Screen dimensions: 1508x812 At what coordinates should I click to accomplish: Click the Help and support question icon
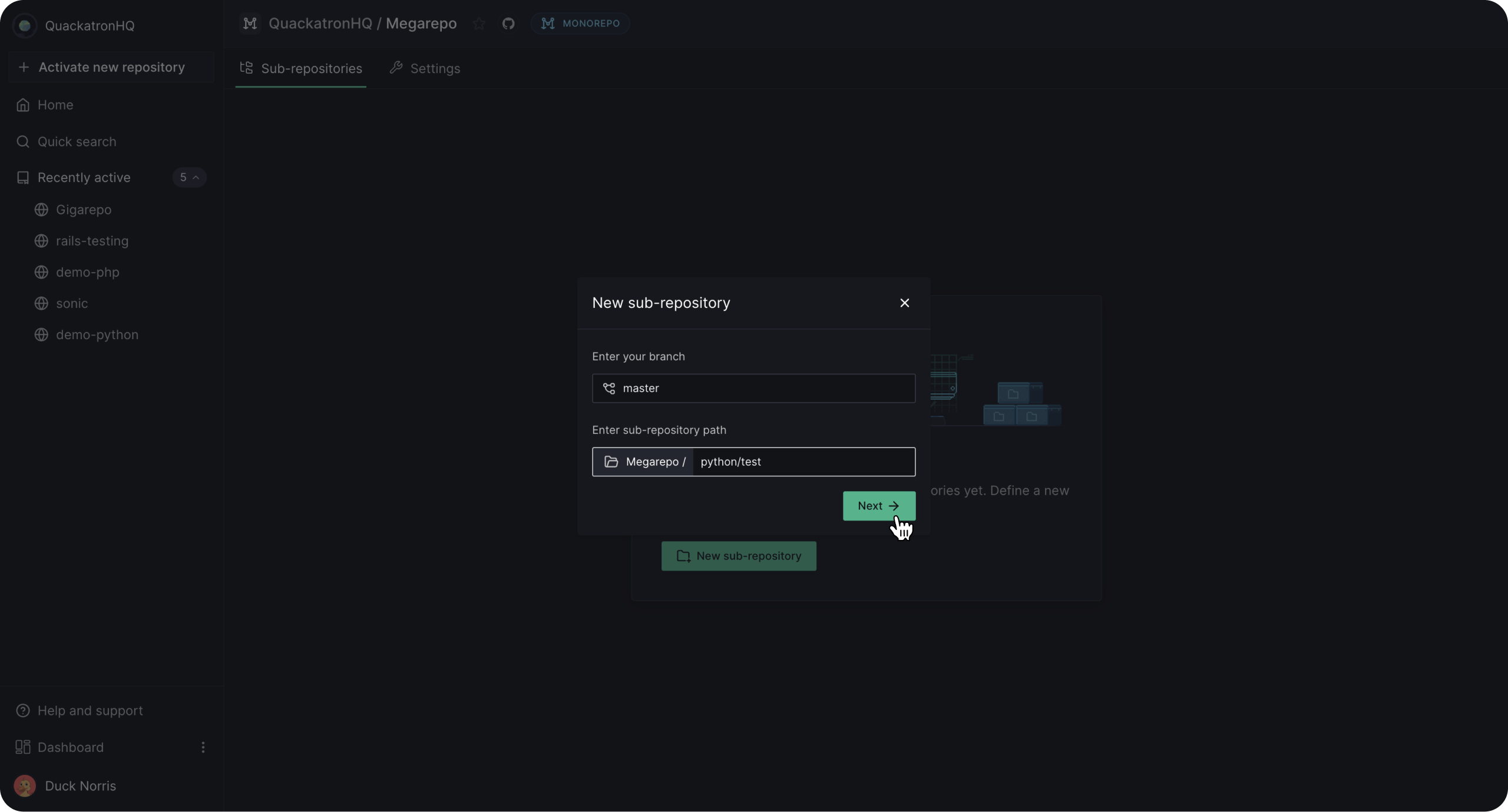23,711
